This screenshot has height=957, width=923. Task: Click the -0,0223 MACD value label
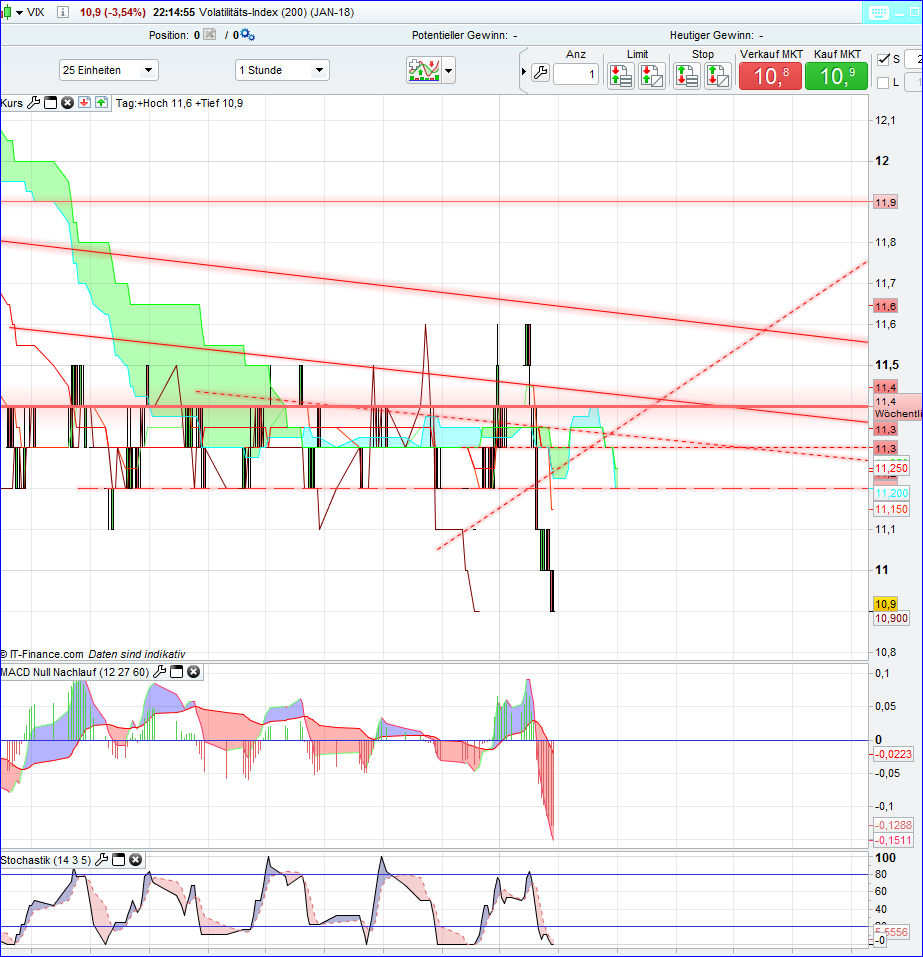[x=893, y=754]
